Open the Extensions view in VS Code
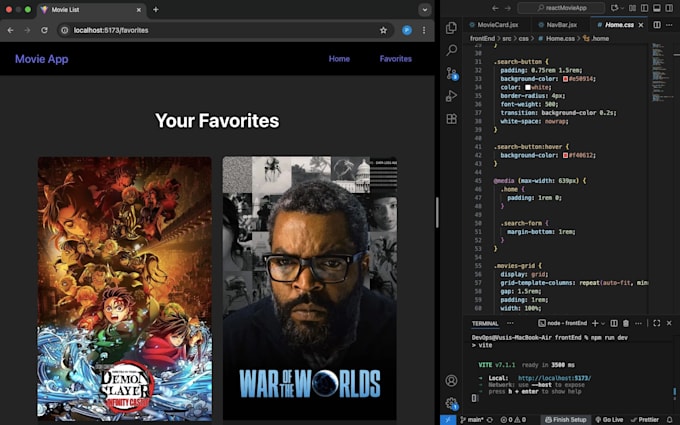This screenshot has width=680, height=425. (451, 119)
